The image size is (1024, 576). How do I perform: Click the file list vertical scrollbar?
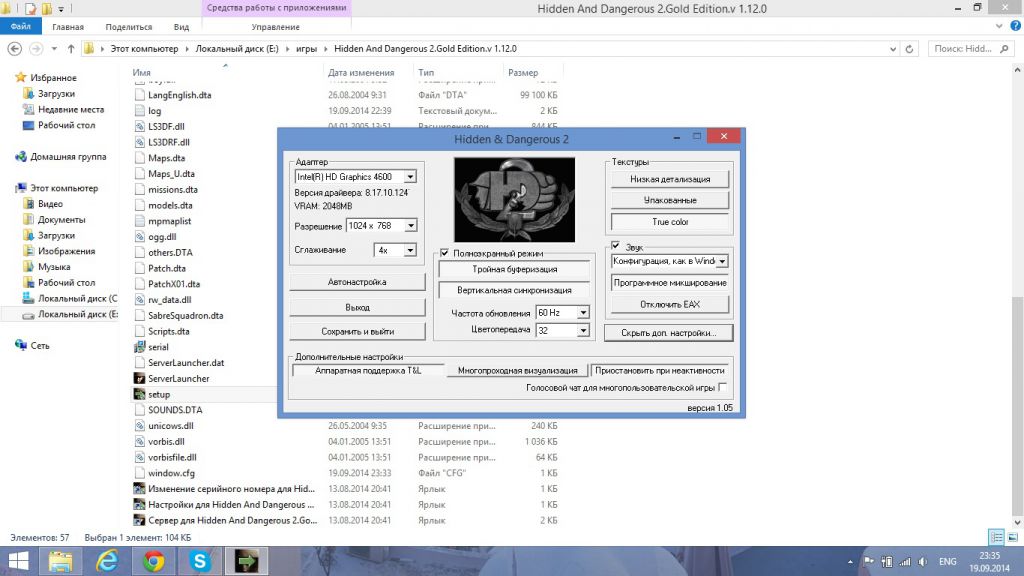pos(1017,300)
